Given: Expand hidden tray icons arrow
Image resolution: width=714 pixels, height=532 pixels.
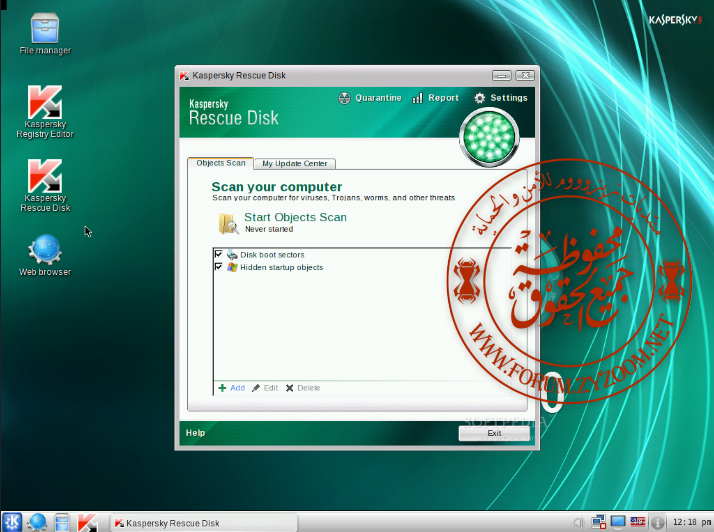Looking at the screenshot, I should (x=578, y=522).
